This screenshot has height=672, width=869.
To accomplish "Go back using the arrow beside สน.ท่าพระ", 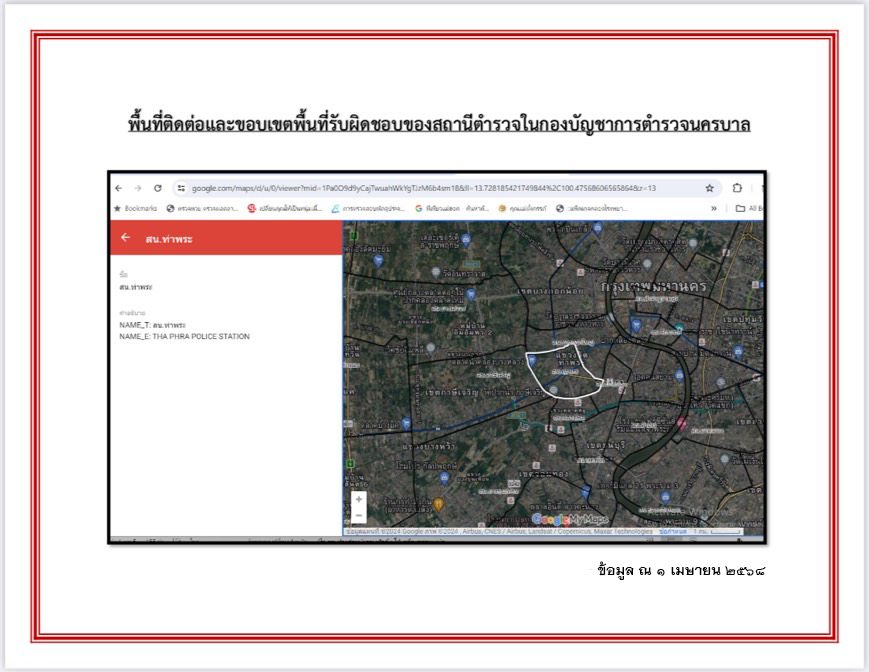I will pyautogui.click(x=125, y=238).
